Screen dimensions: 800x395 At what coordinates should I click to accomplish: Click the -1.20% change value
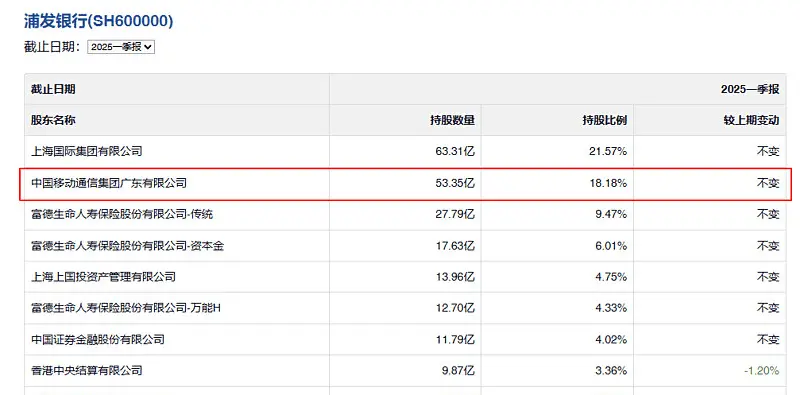tap(761, 371)
